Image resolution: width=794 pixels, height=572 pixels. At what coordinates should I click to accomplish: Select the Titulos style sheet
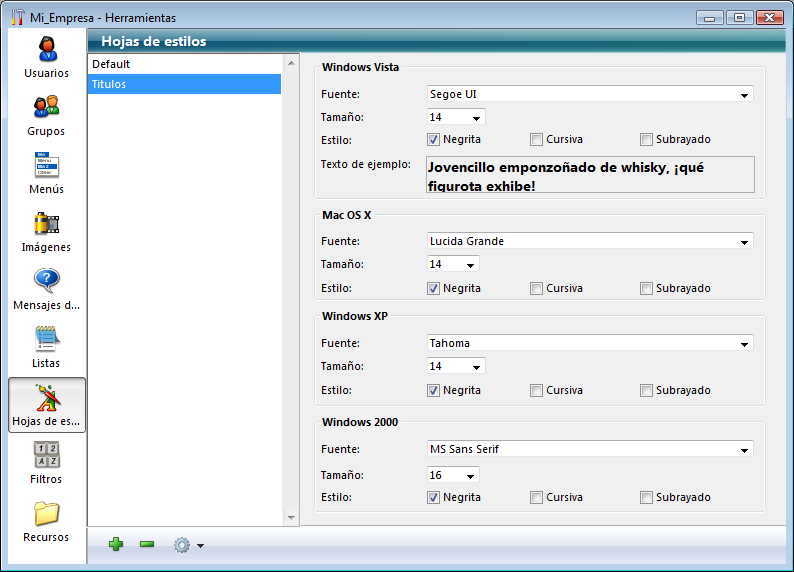[185, 85]
